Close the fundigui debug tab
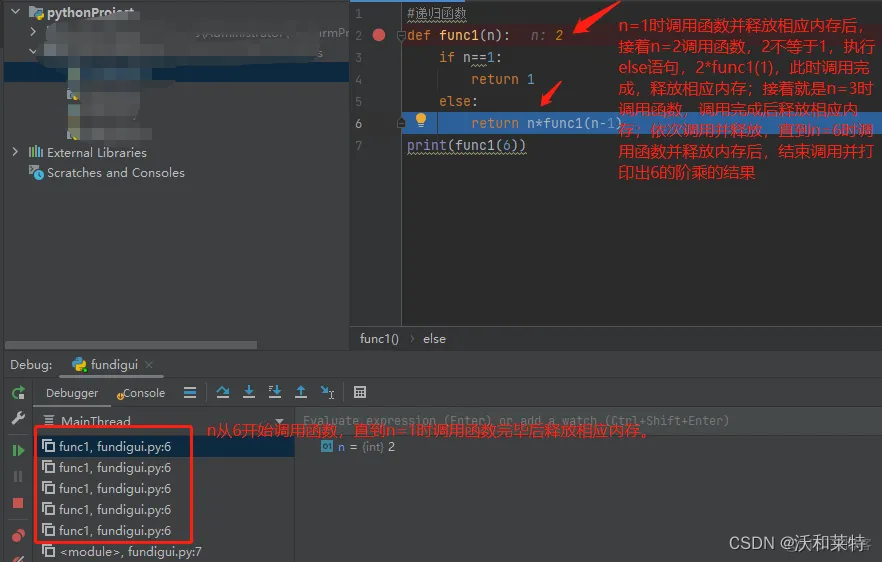 point(149,365)
